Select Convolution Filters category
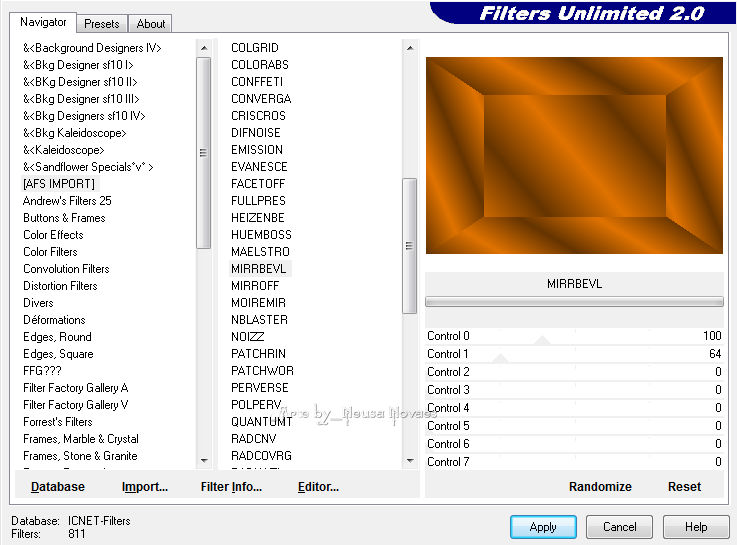Viewport: 737px width, 545px height. pos(66,269)
